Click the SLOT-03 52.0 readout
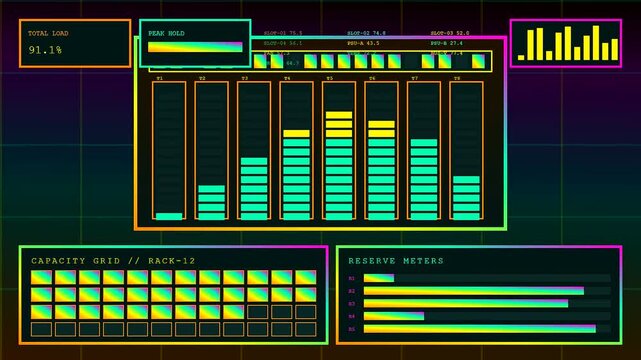Screen dimensions: 641x360 click(x=450, y=33)
